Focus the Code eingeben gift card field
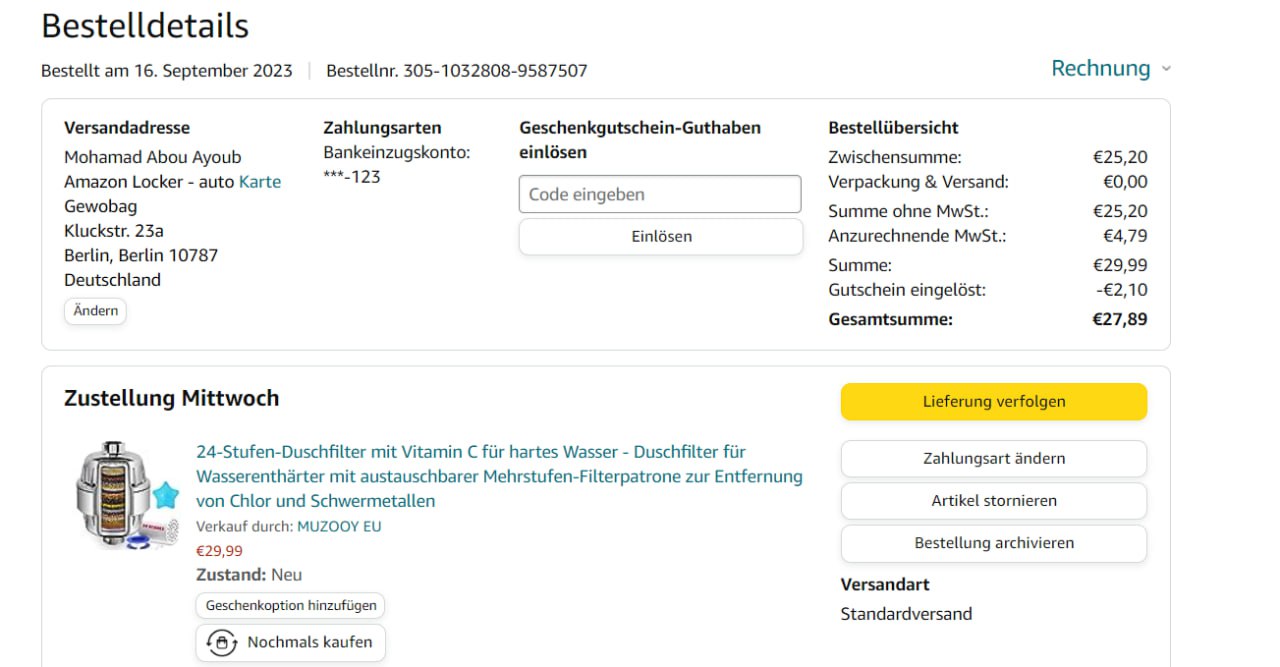The height and width of the screenshot is (667, 1280). (660, 194)
